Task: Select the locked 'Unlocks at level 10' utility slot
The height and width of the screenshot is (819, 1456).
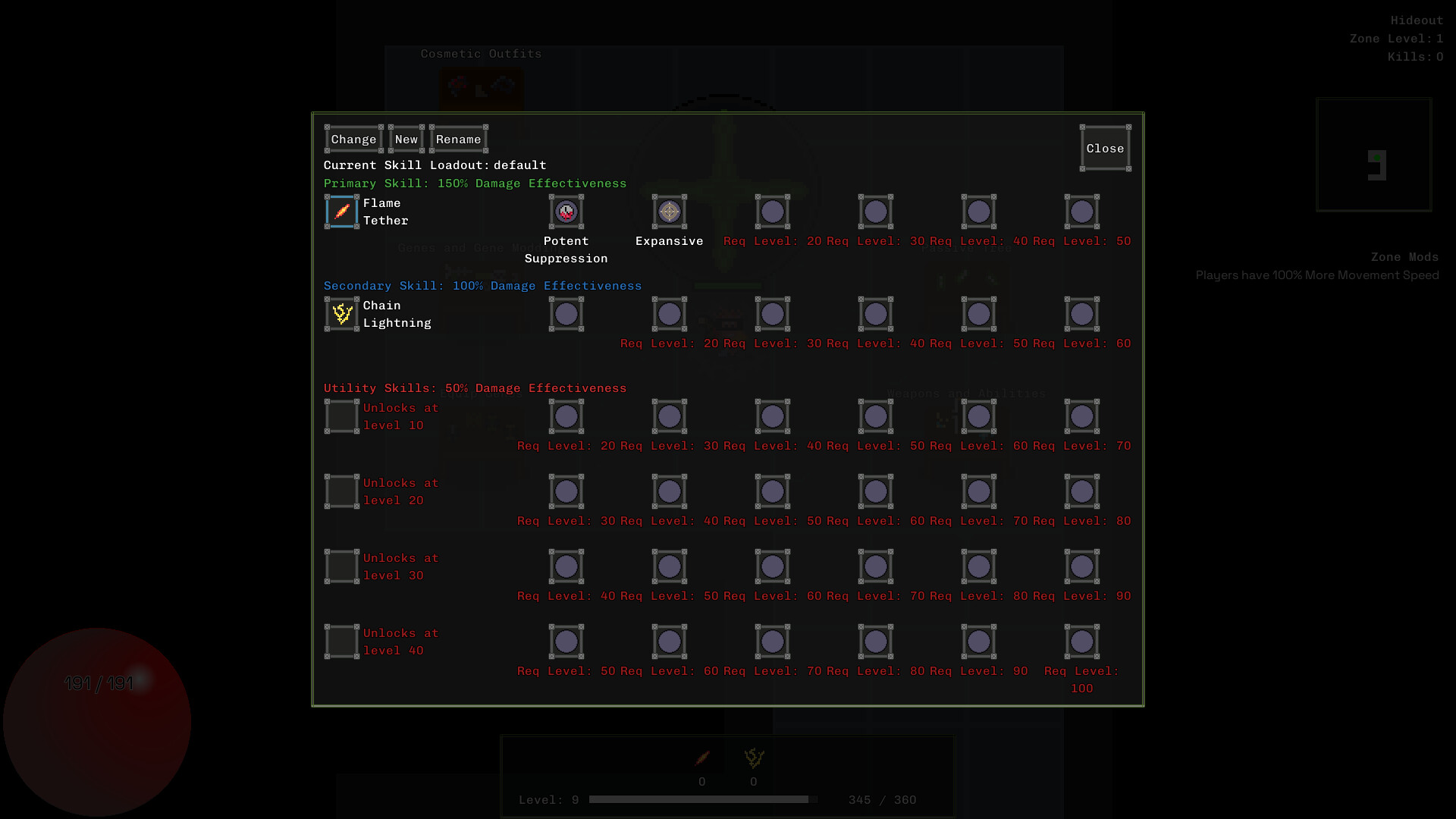Action: (x=340, y=416)
